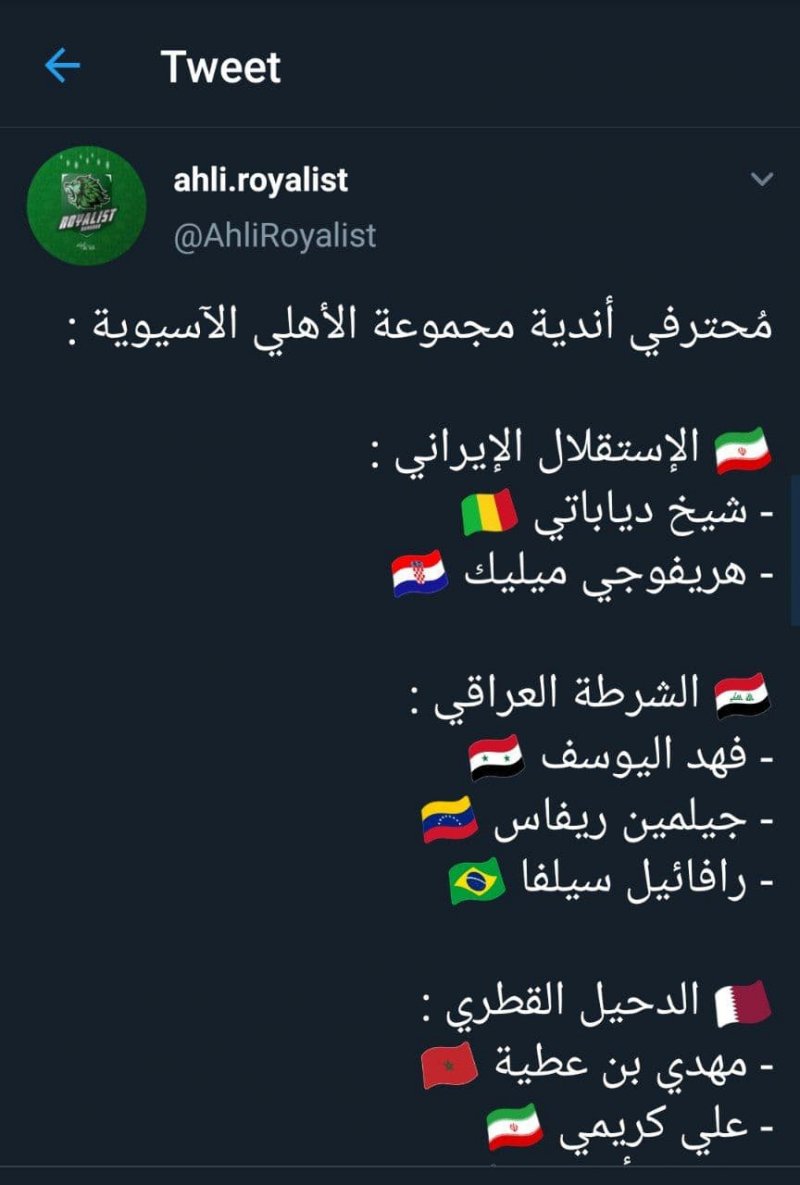Open the ahli.royalist display name

(261, 180)
